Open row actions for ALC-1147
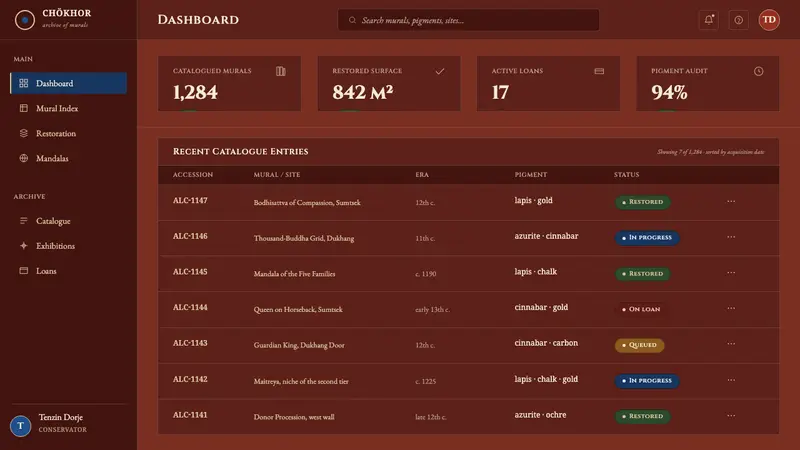This screenshot has width=800, height=450. 731,201
